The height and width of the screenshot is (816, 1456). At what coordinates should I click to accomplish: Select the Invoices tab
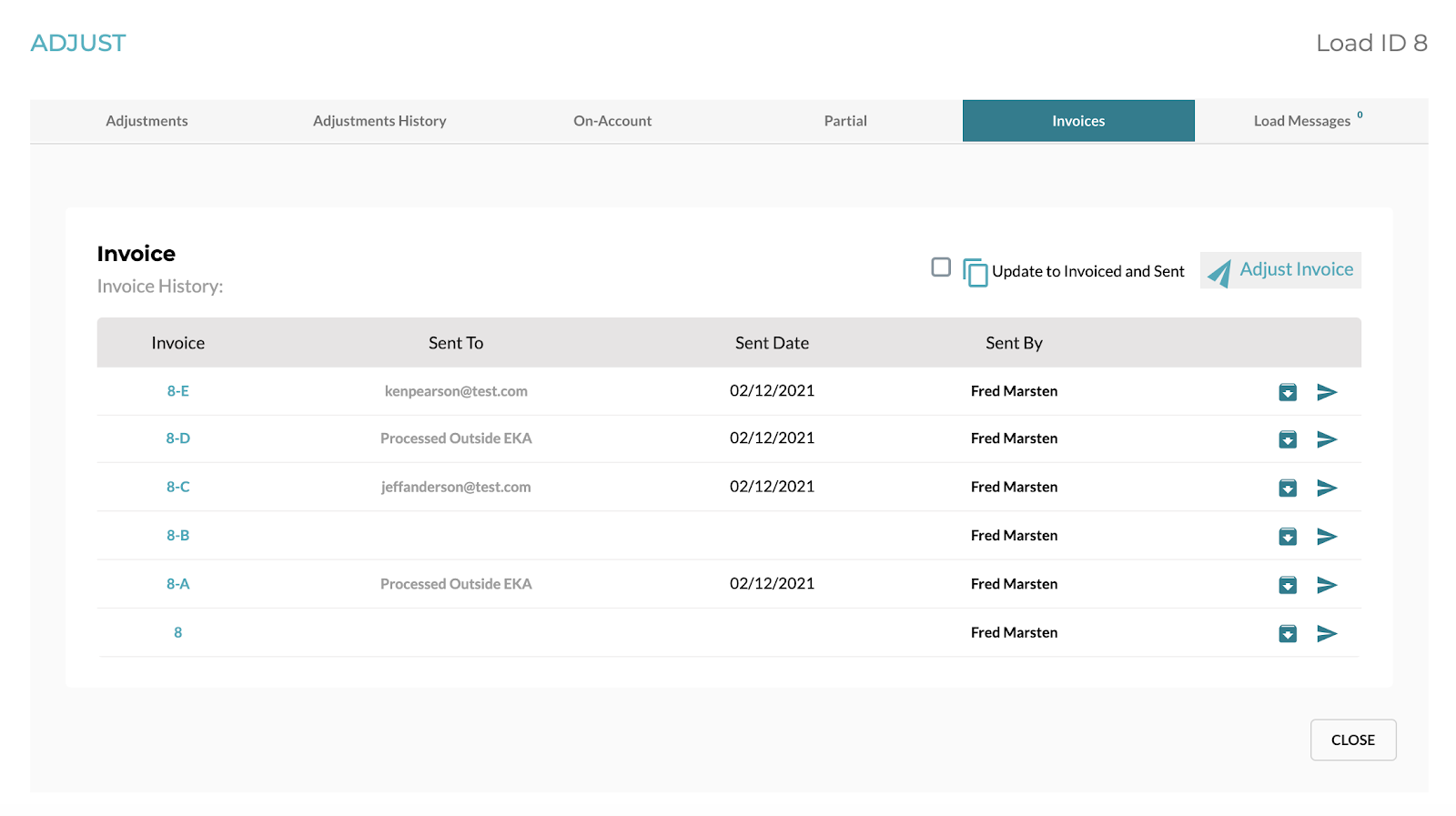point(1078,121)
